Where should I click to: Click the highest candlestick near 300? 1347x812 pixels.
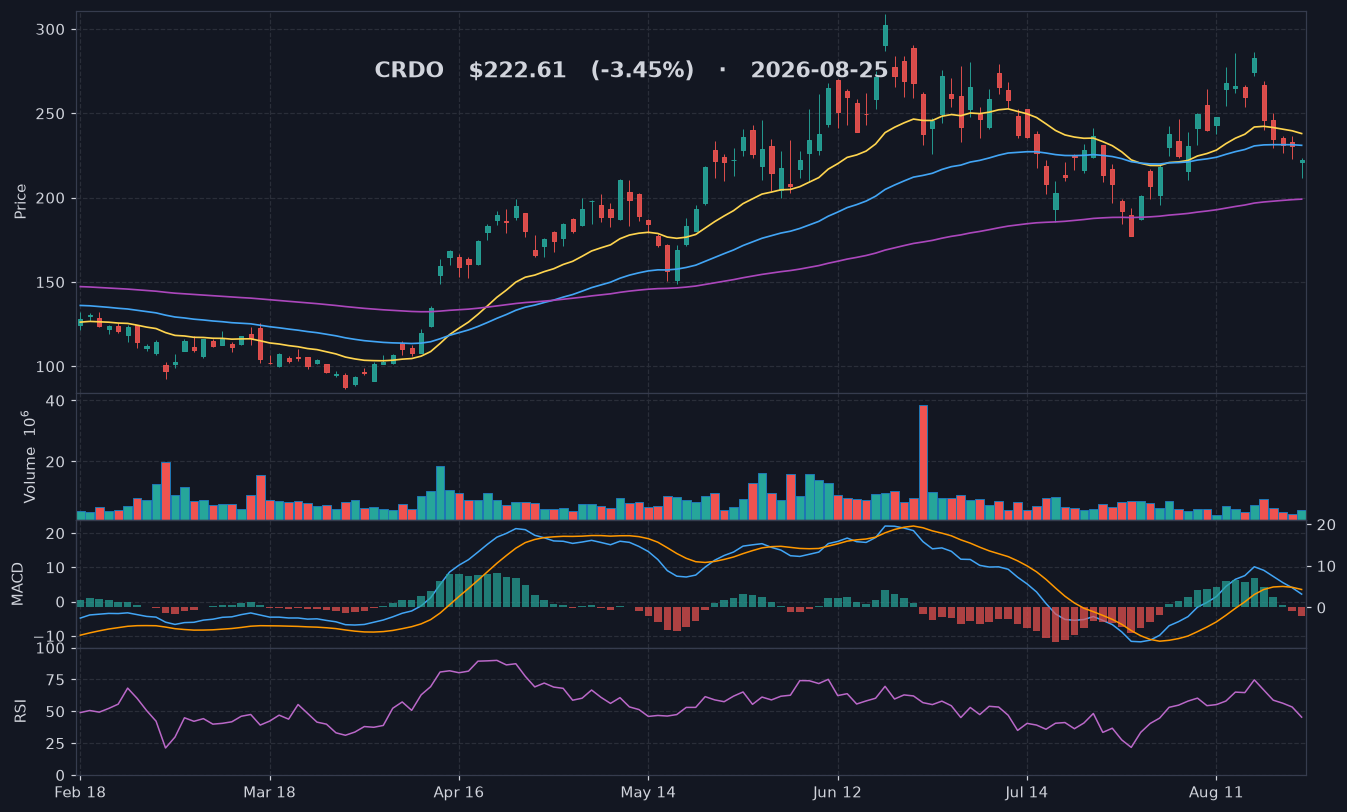coord(885,33)
